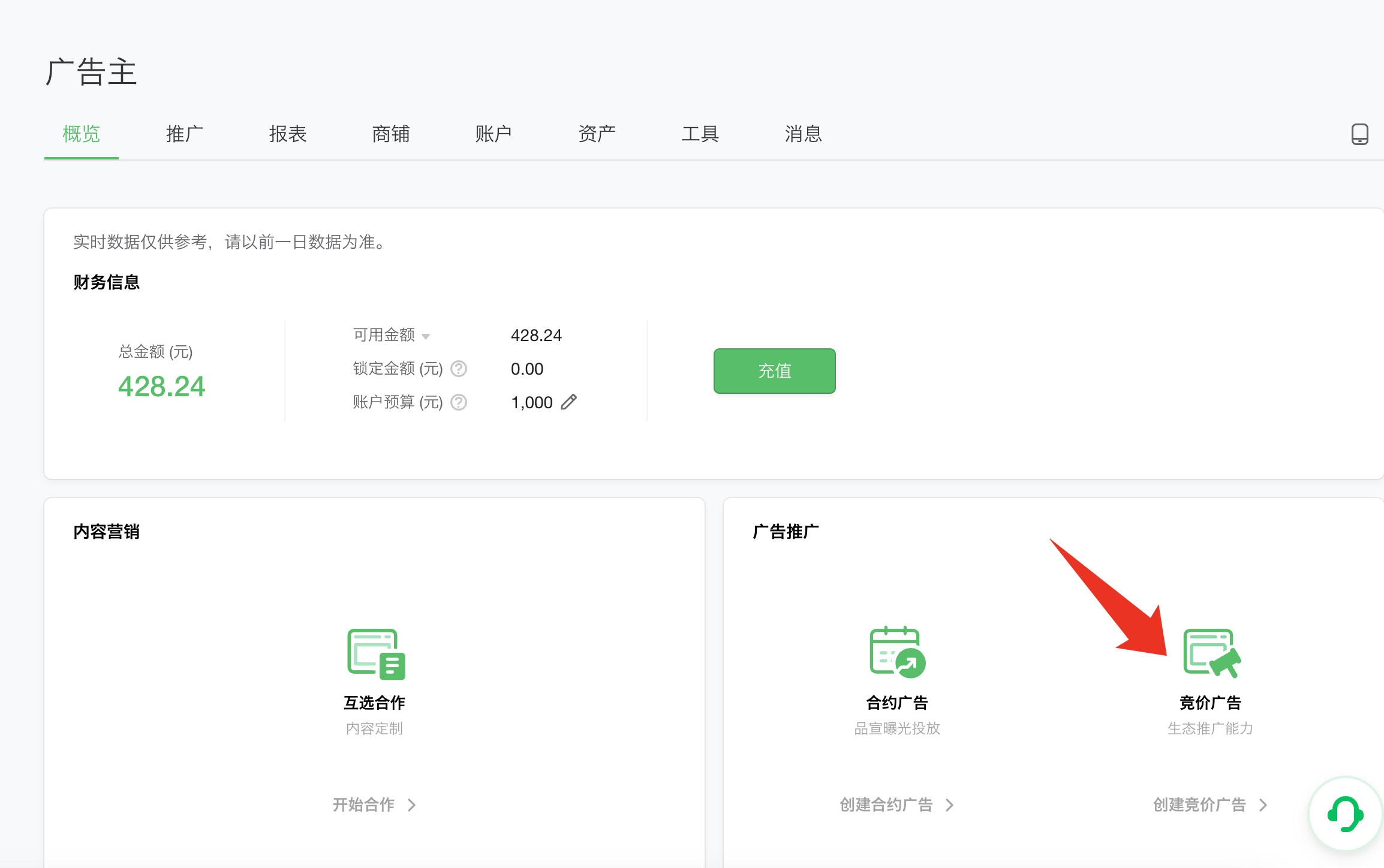The height and width of the screenshot is (868, 1384).
Task: Click the chevron beside 创建合约广告
Action: [949, 804]
